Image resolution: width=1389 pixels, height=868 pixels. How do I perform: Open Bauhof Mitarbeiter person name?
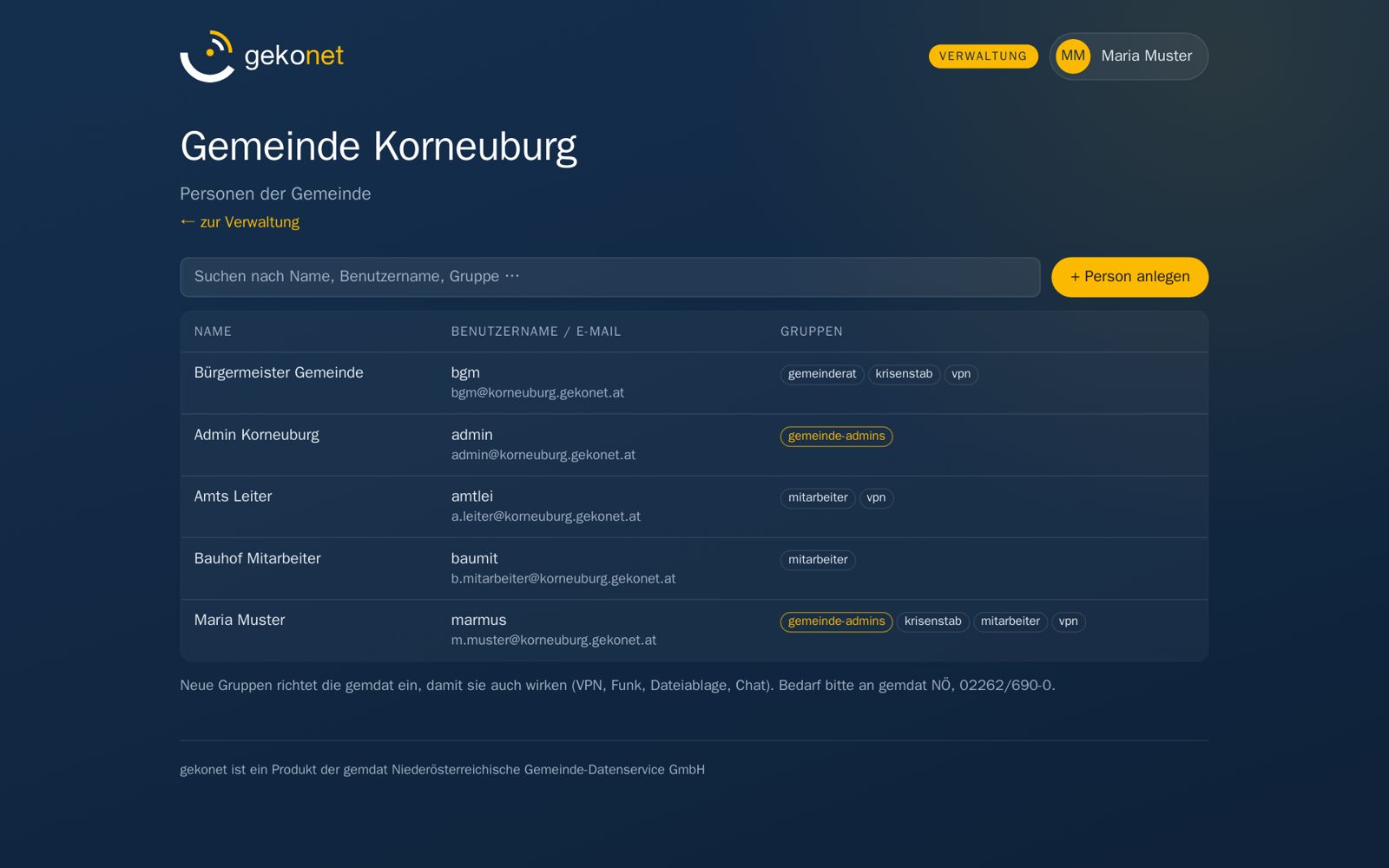point(257,559)
